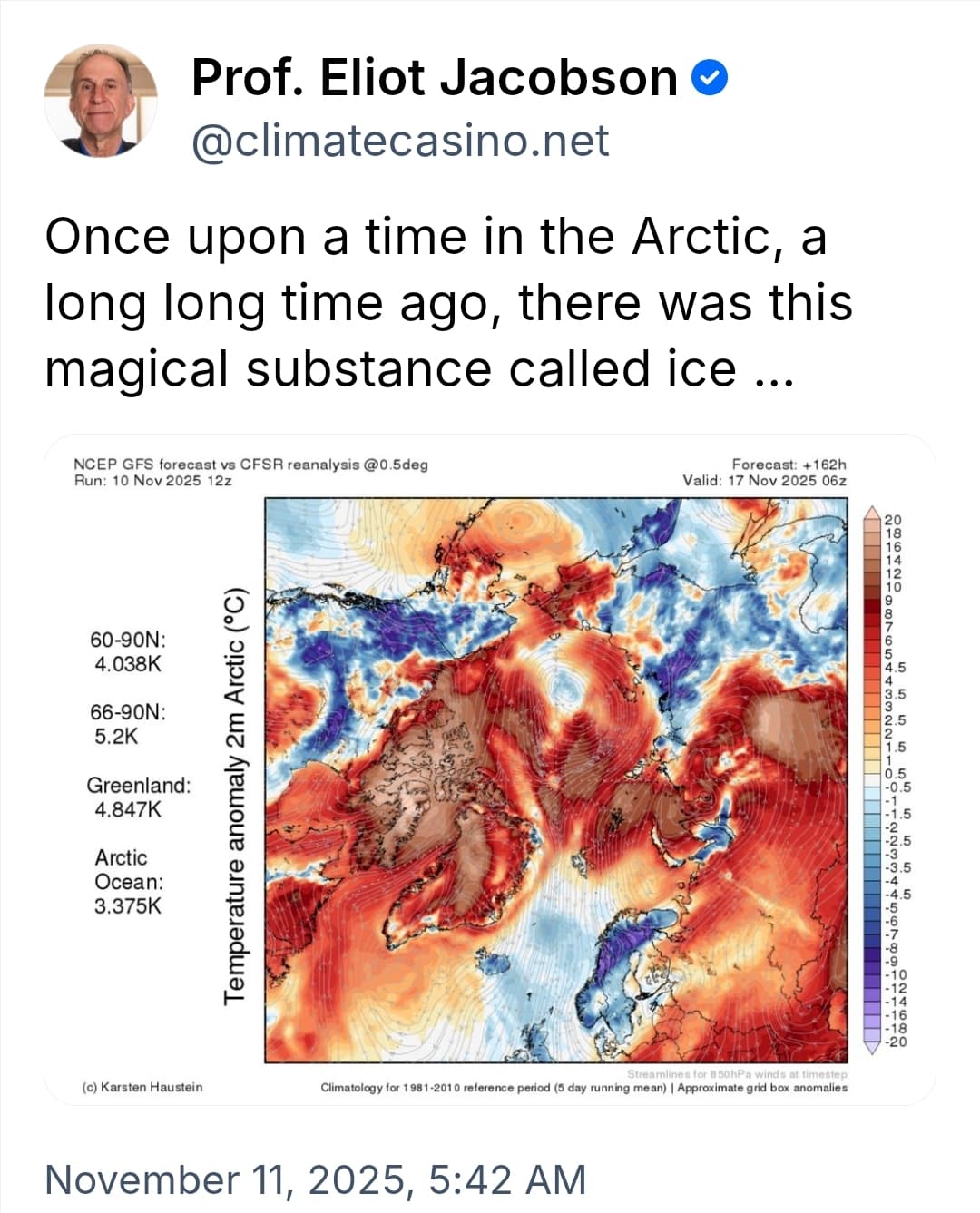This screenshot has height=1213, width=980.
Task: Click the blue verified checkmark badge
Action: (x=710, y=79)
